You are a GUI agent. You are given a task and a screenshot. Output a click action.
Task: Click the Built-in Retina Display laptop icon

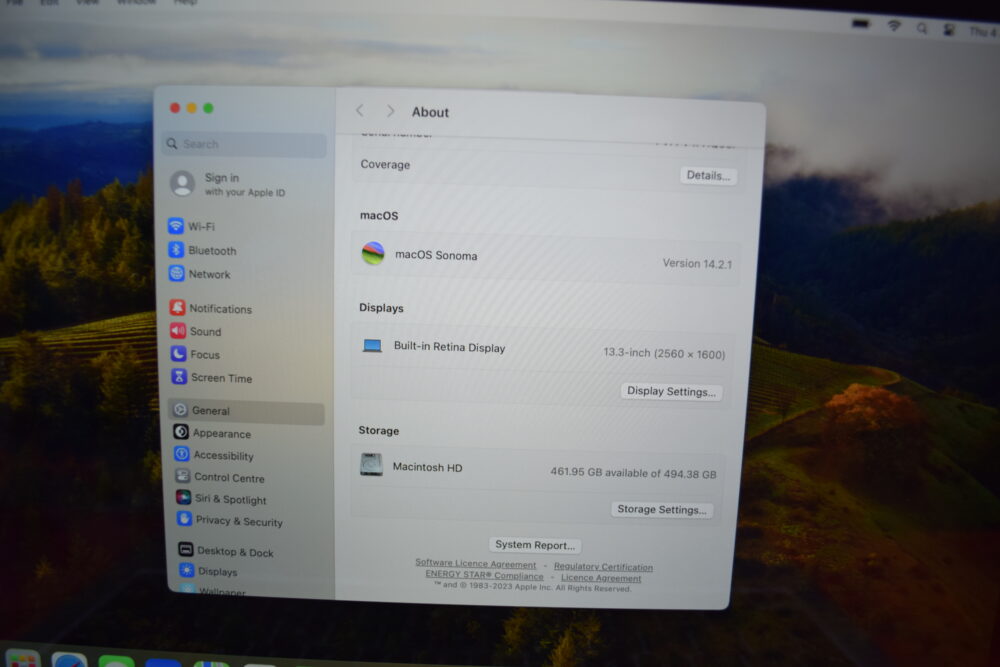click(x=372, y=346)
